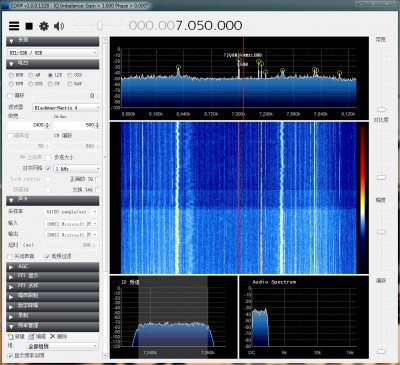The height and width of the screenshot is (365, 400).
Task: Expand the AGC panel
Action: [53, 267]
